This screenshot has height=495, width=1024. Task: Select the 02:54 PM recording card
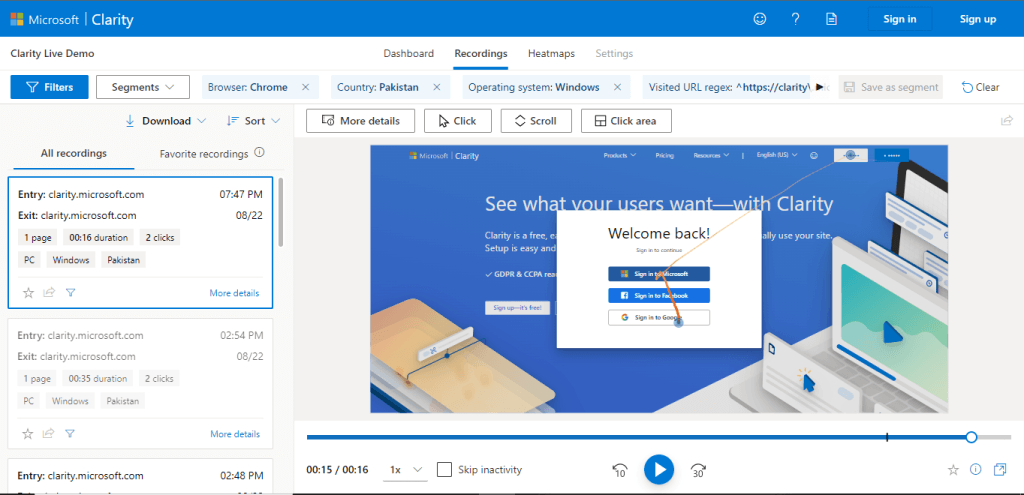click(140, 383)
